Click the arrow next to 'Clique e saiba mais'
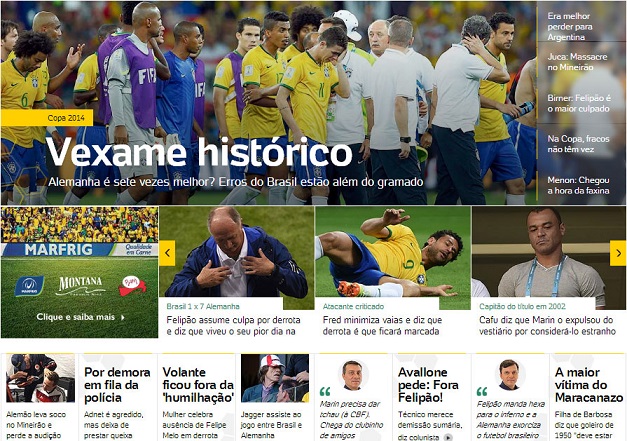The height and width of the screenshot is (441, 627). click(x=123, y=317)
